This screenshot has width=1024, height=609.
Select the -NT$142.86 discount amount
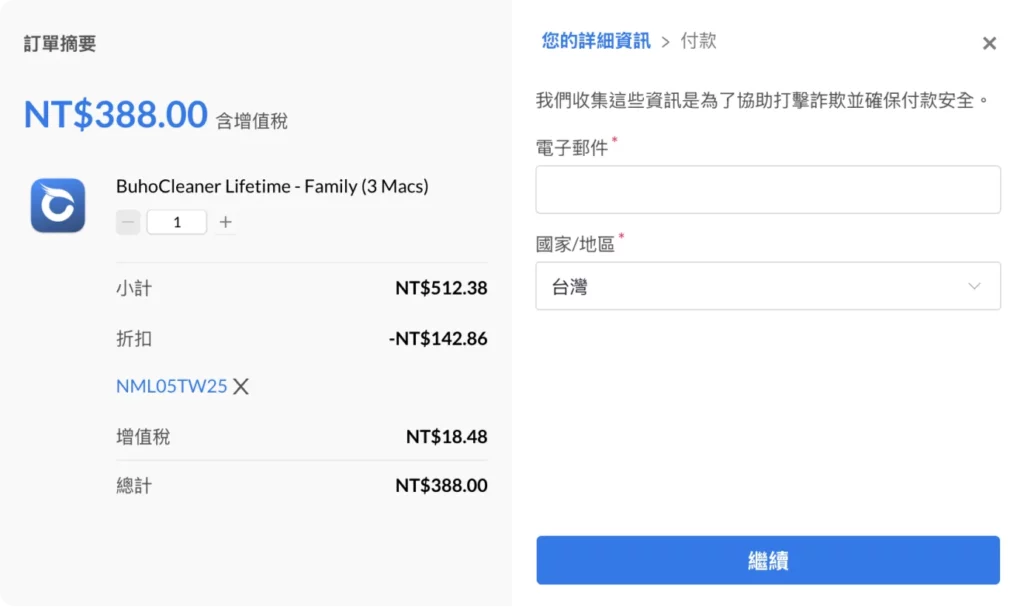[x=438, y=338]
